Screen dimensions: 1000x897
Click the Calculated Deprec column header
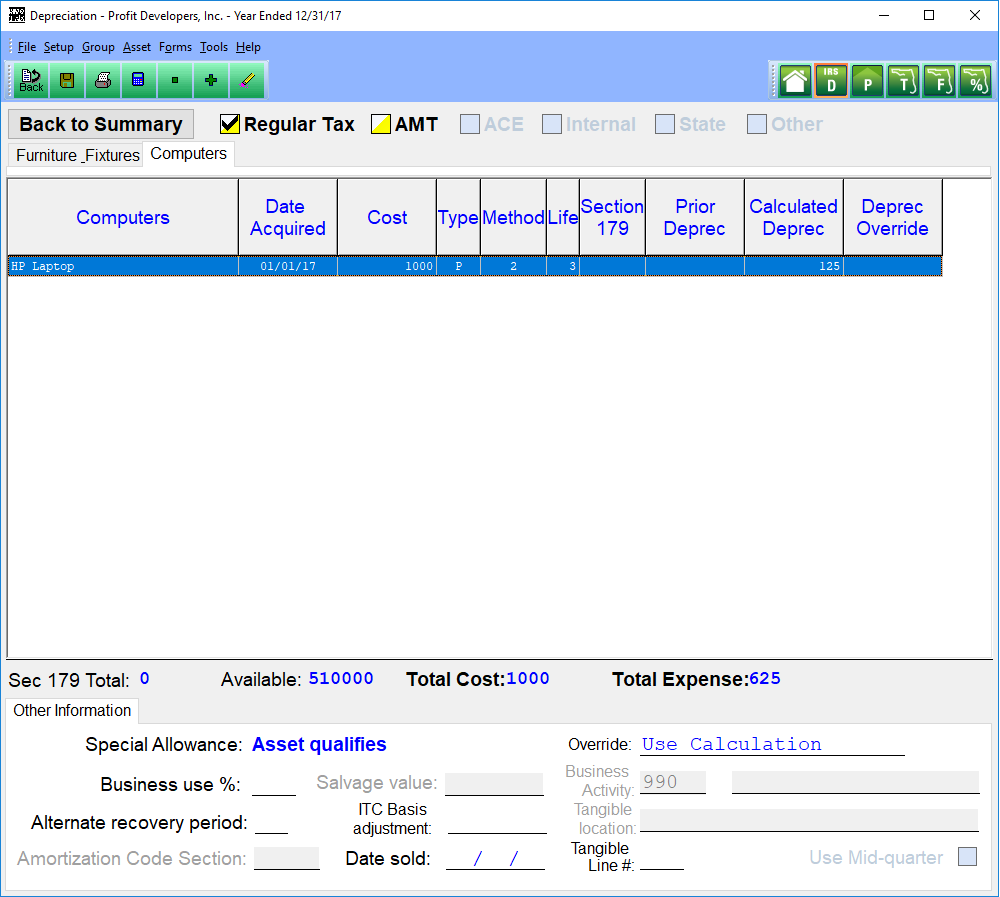click(x=794, y=218)
